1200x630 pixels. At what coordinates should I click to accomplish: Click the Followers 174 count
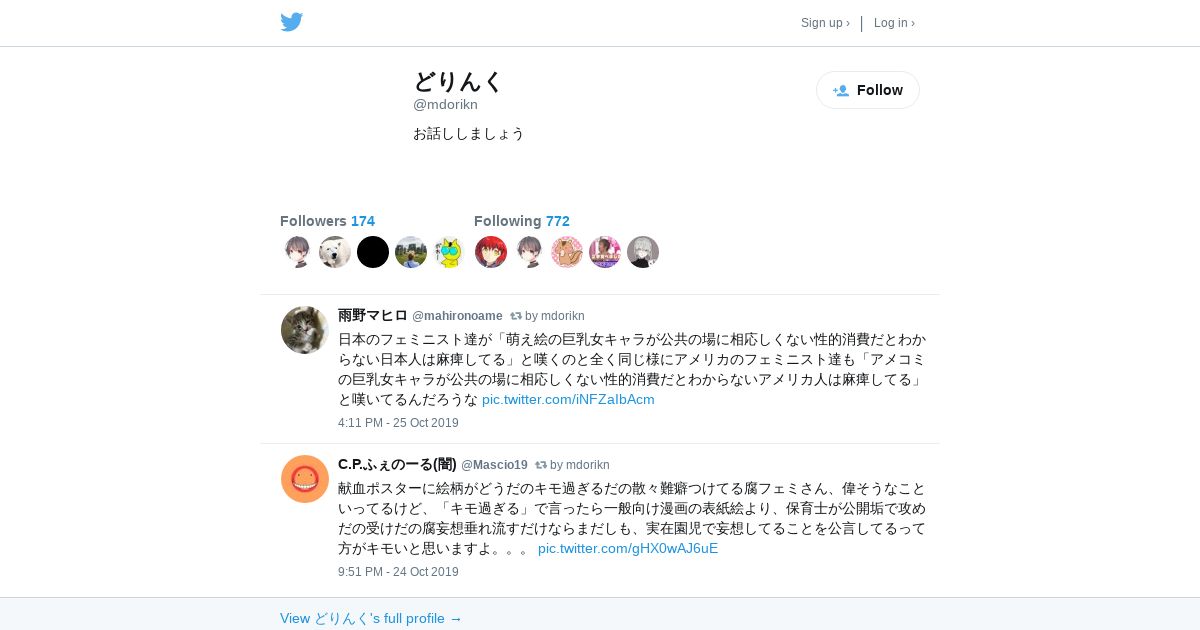pyautogui.click(x=327, y=221)
